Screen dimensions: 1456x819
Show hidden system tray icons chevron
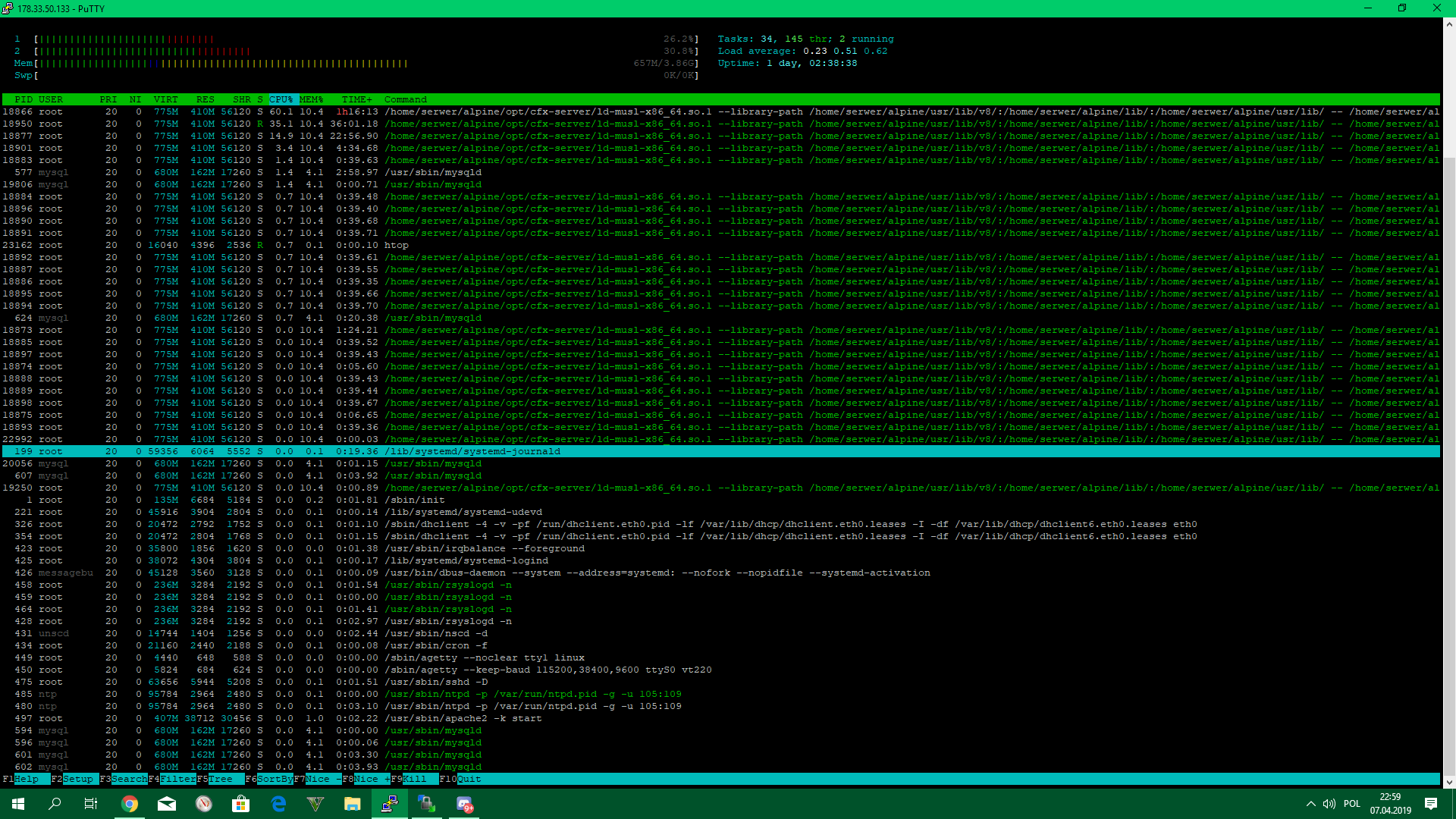coord(1310,804)
